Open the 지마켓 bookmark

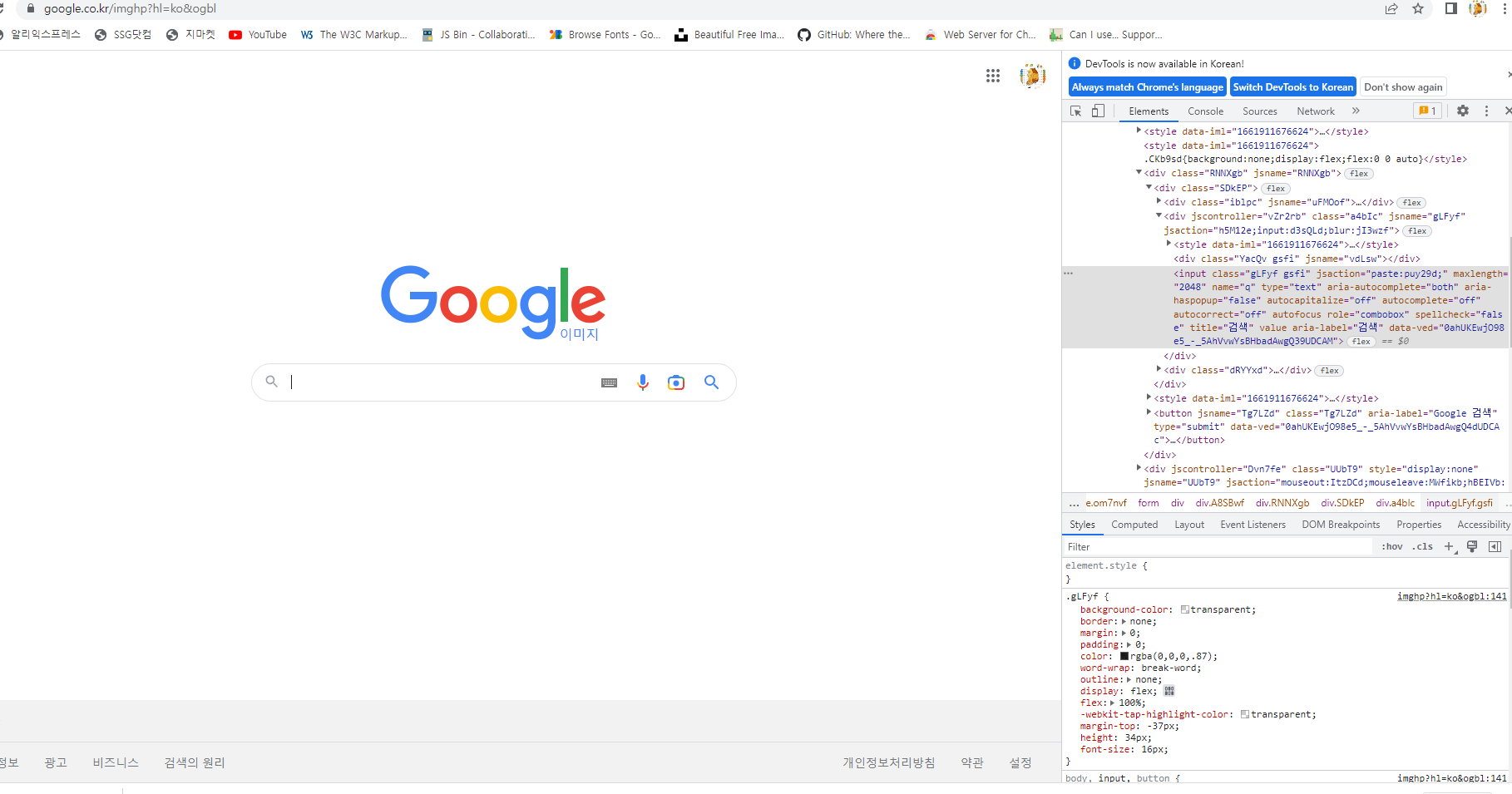pos(190,35)
